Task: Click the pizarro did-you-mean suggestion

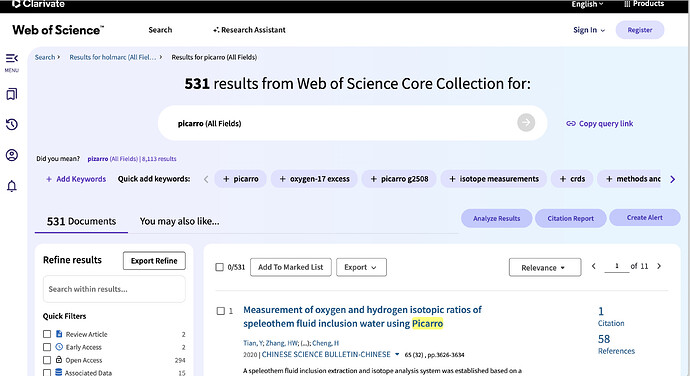Action: pyautogui.click(x=132, y=159)
